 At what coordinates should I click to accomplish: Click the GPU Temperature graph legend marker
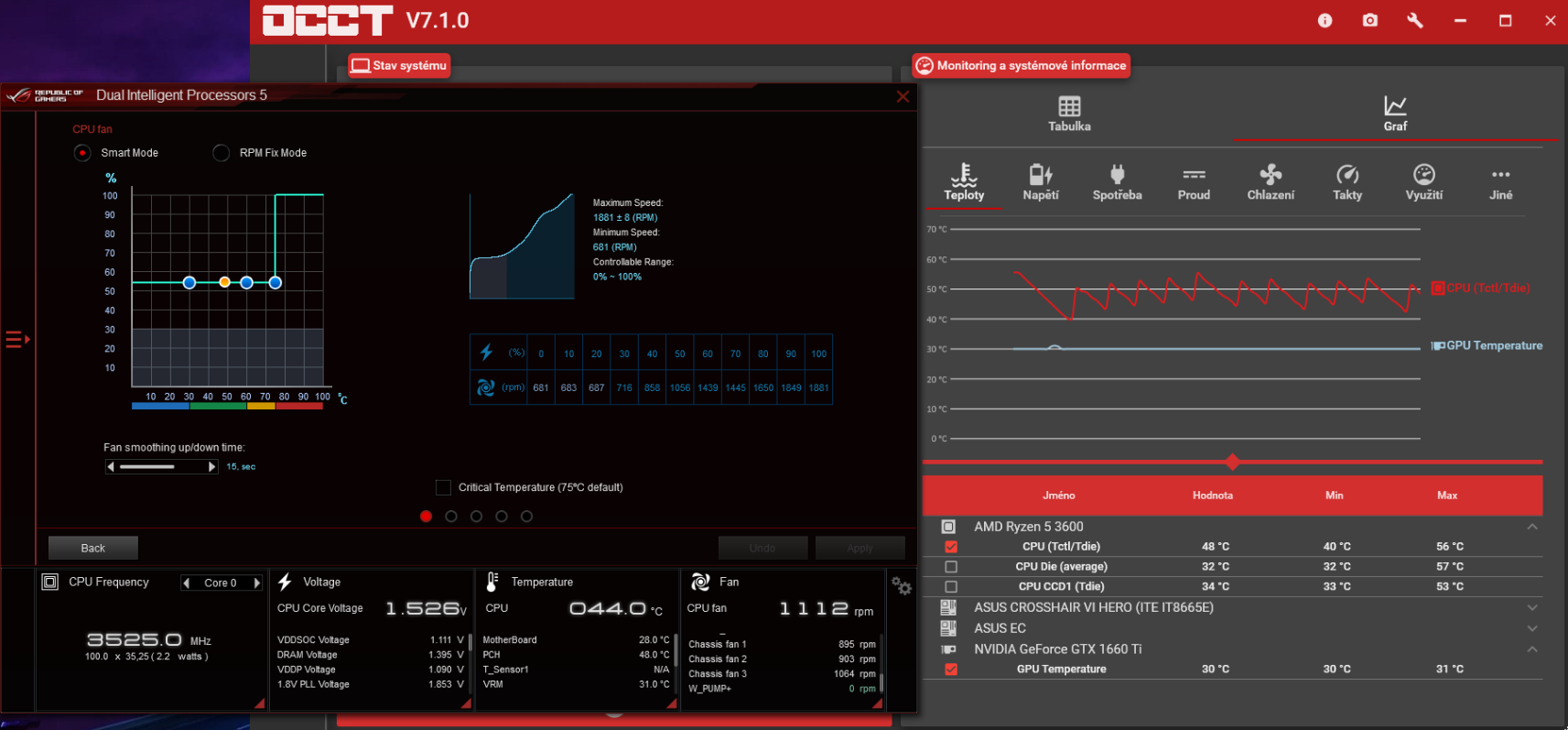coord(1438,345)
